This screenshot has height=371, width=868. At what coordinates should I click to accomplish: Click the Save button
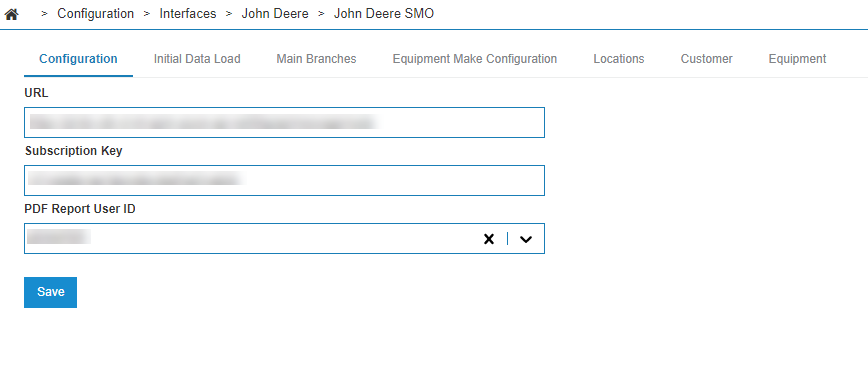(x=50, y=292)
